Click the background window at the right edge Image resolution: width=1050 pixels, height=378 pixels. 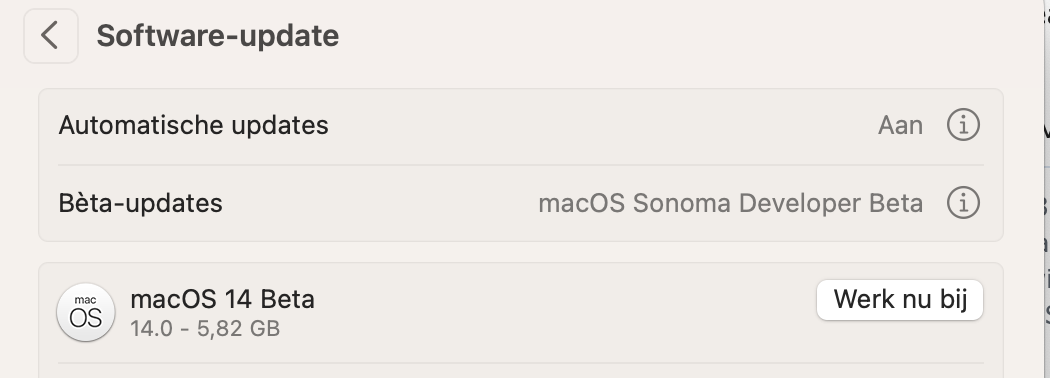point(1047,189)
